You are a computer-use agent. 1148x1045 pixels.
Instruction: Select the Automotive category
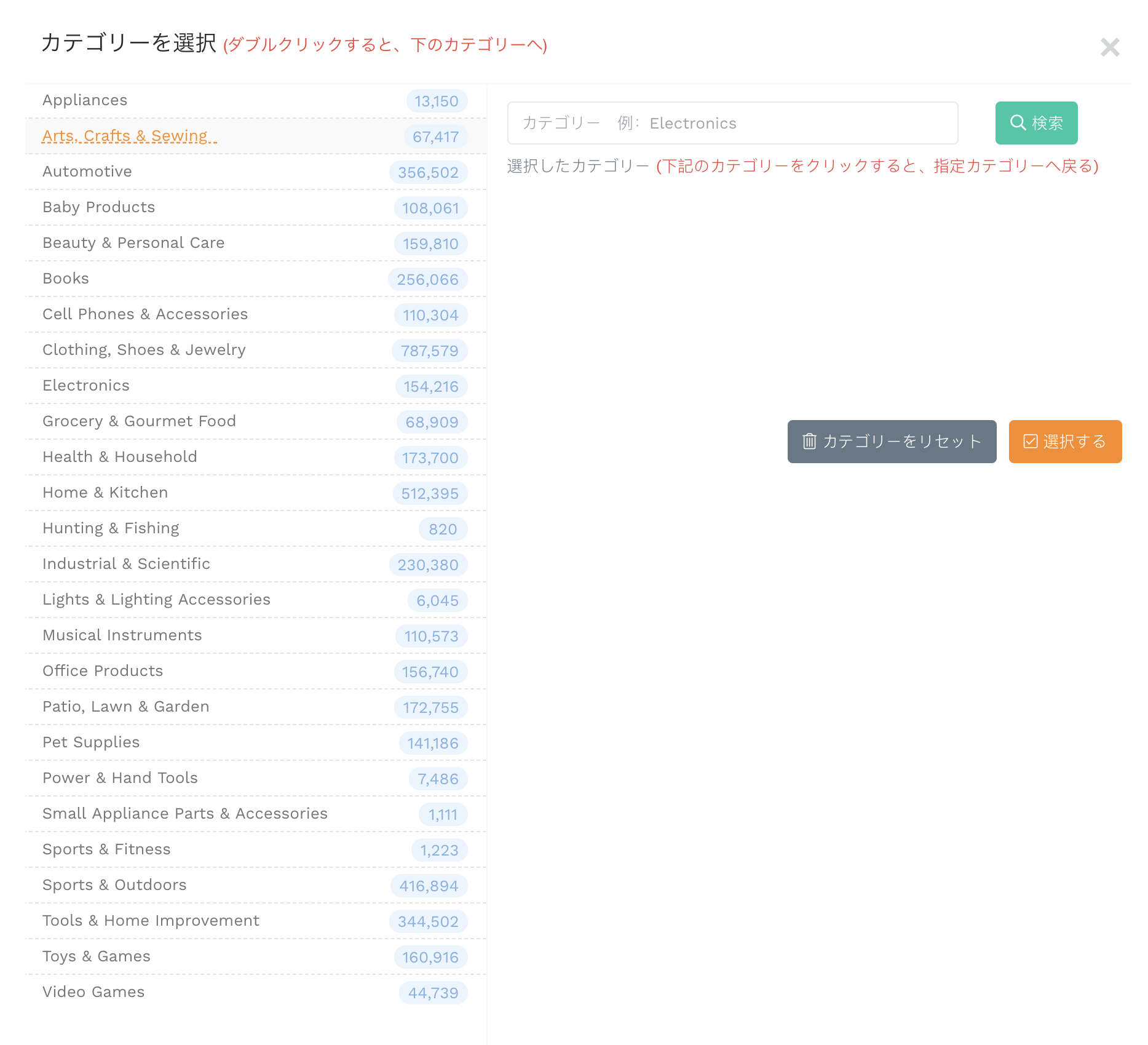click(256, 172)
